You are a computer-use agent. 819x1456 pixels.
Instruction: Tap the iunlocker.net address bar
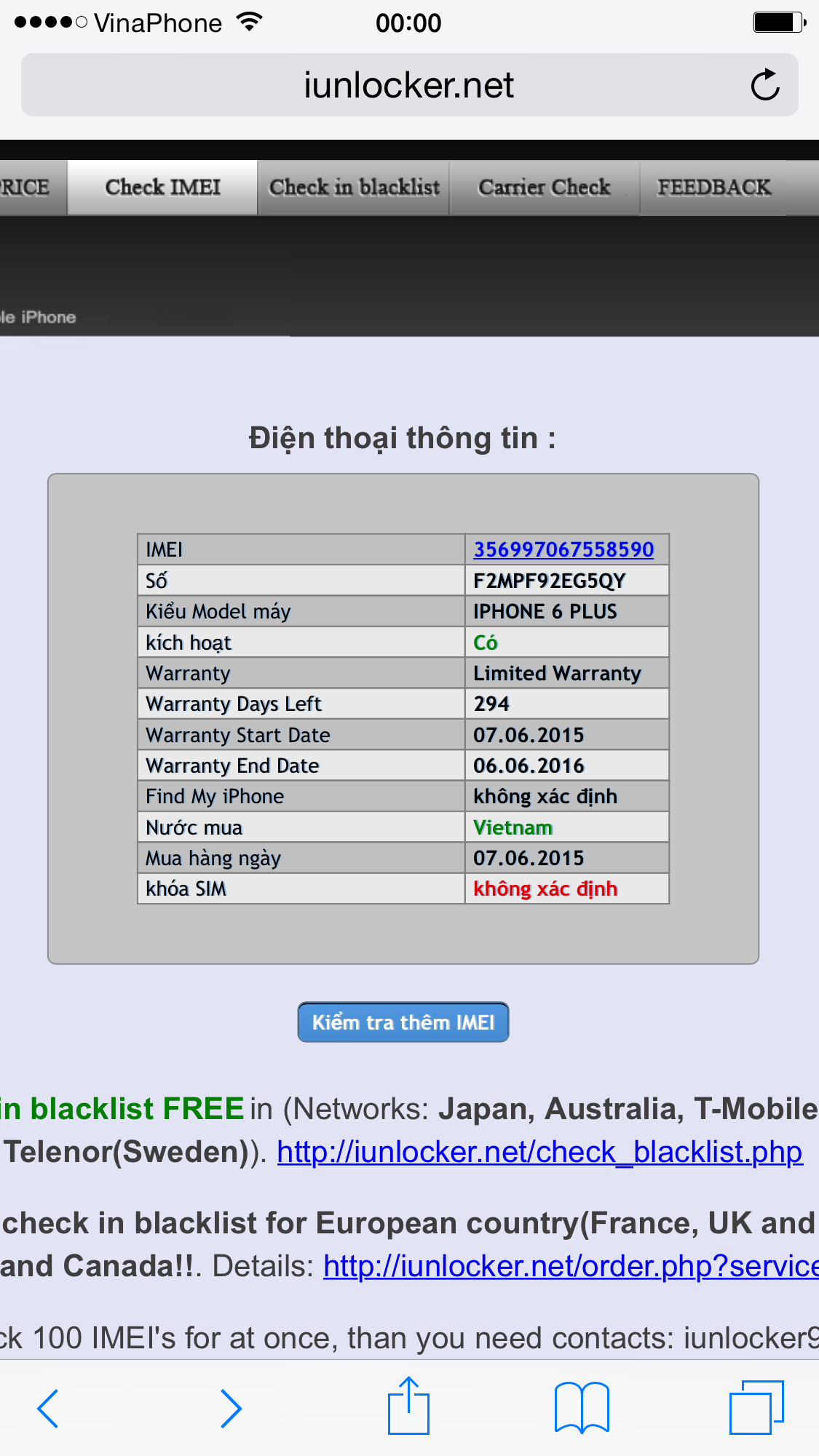(408, 85)
